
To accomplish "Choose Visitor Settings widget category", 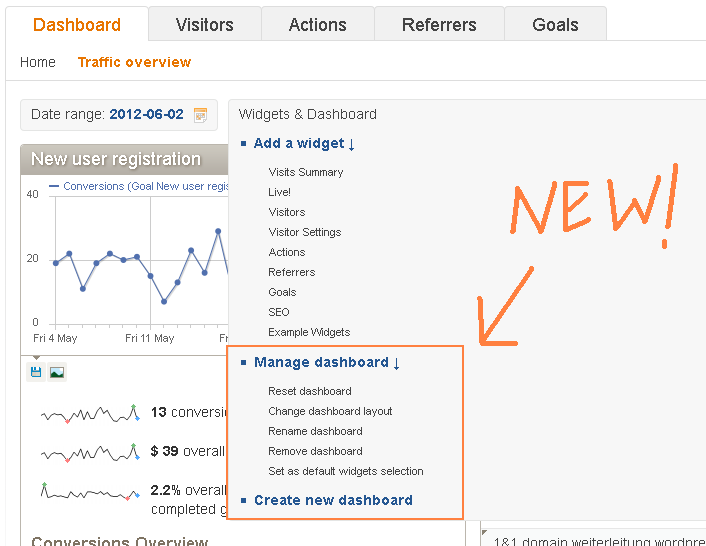I will point(305,232).
